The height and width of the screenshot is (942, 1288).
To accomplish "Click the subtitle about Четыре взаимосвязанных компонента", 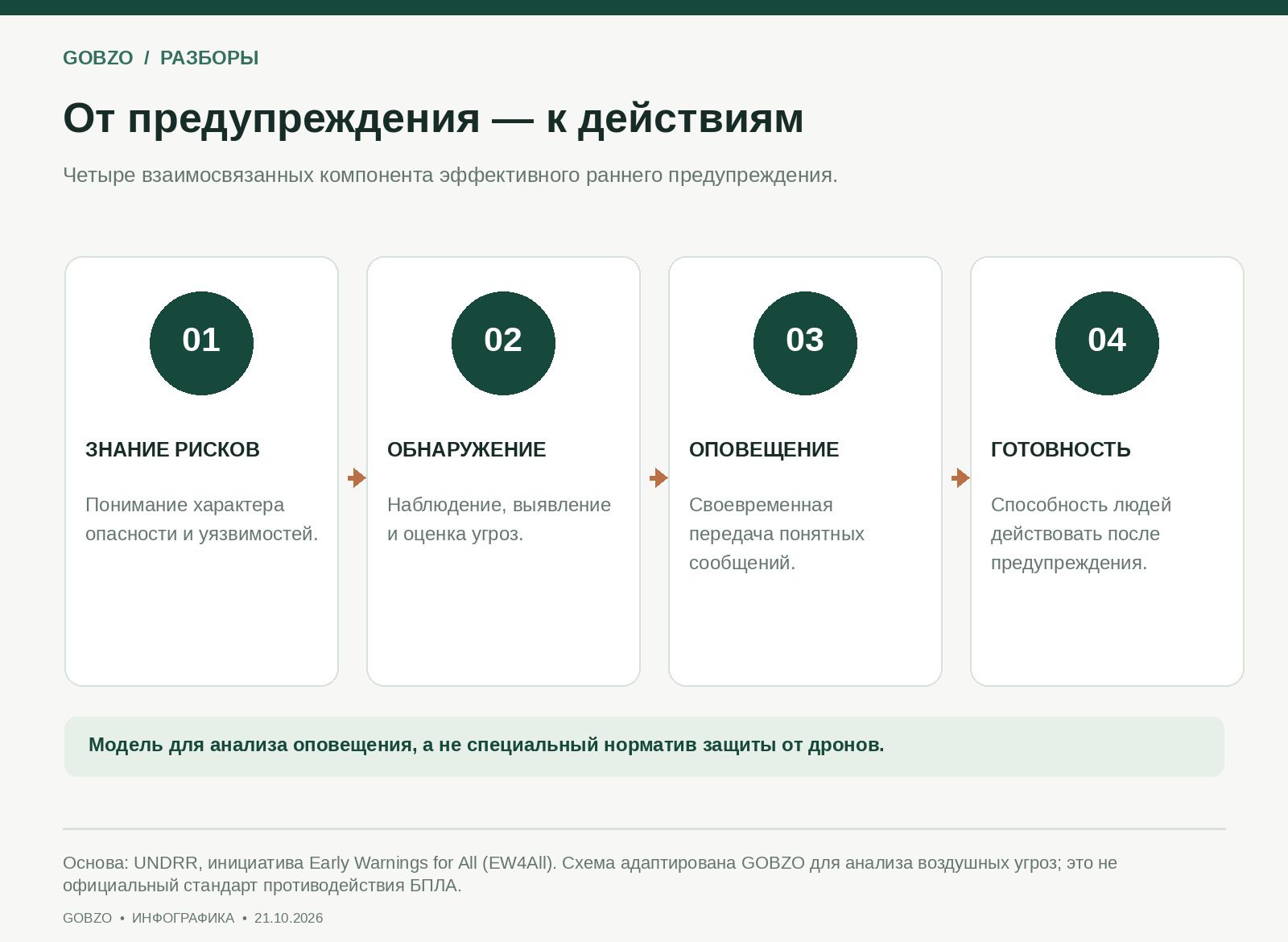I will tap(450, 176).
